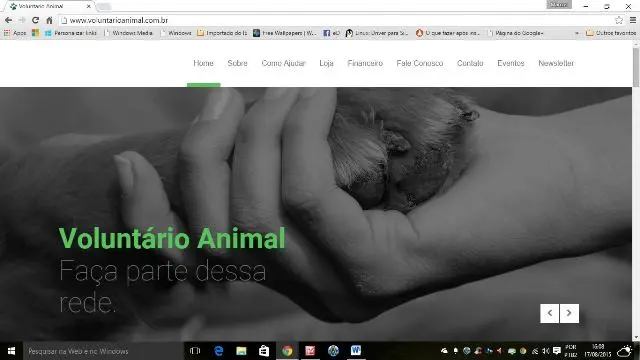Show next slide with right arrow button
The height and width of the screenshot is (360, 640).
[x=569, y=313]
